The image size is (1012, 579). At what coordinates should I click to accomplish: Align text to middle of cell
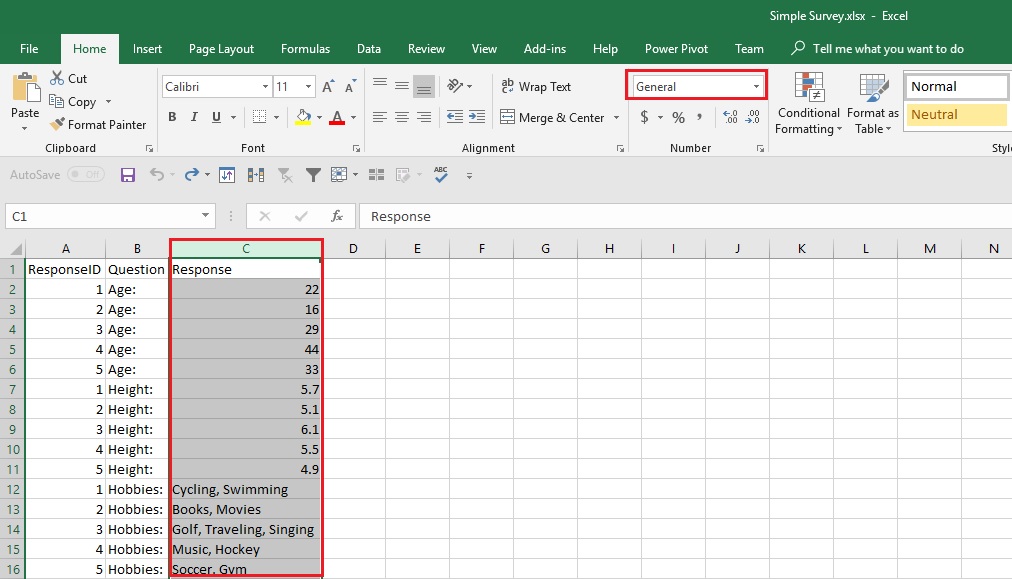pos(401,86)
